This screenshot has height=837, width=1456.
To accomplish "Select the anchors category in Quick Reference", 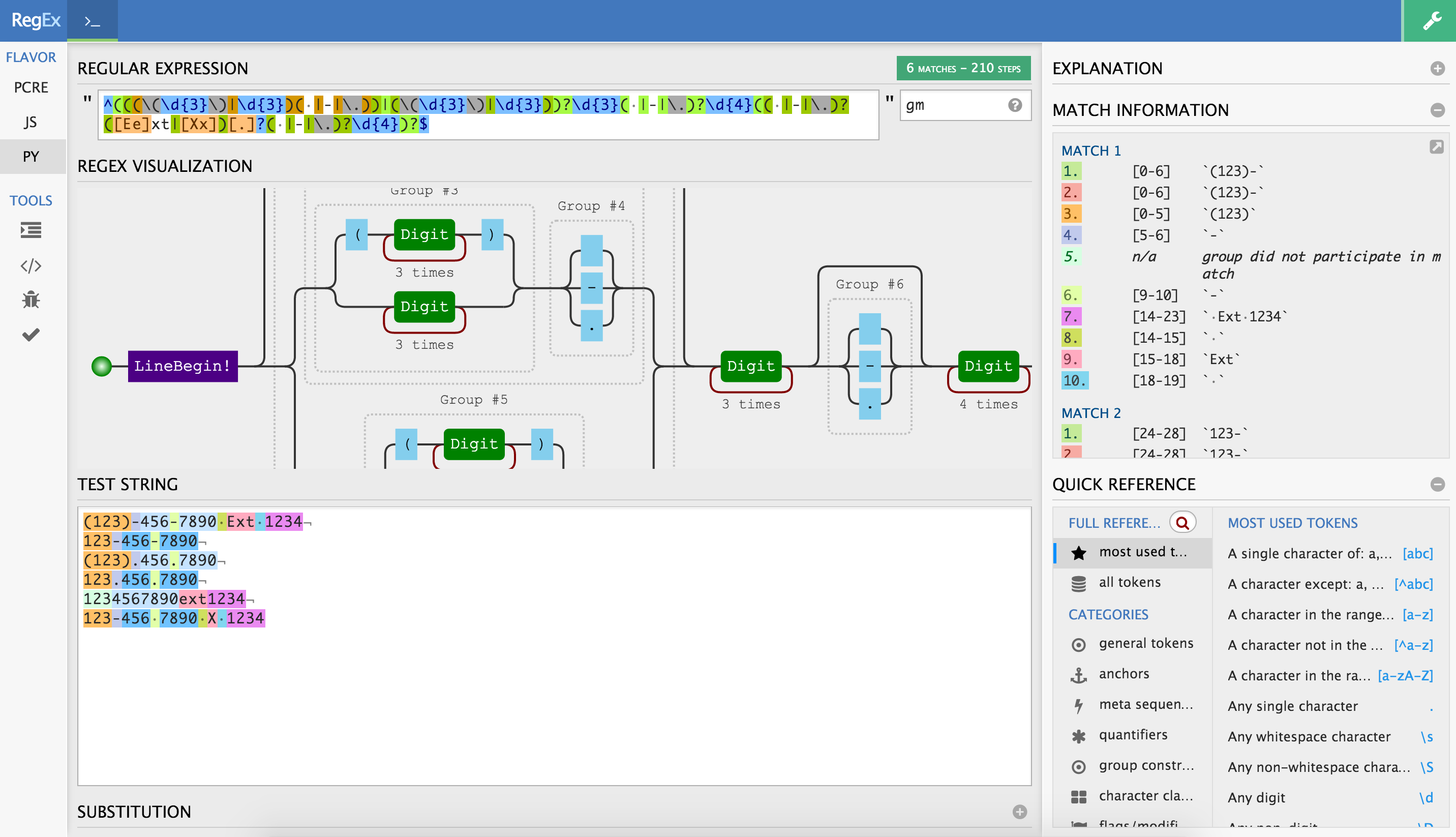I will pyautogui.click(x=1123, y=674).
